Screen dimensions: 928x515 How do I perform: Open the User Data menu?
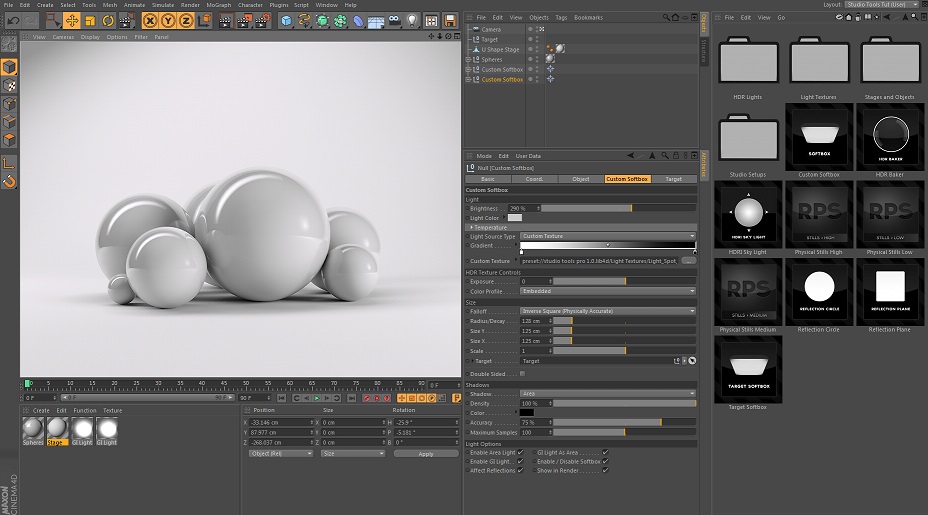528,156
